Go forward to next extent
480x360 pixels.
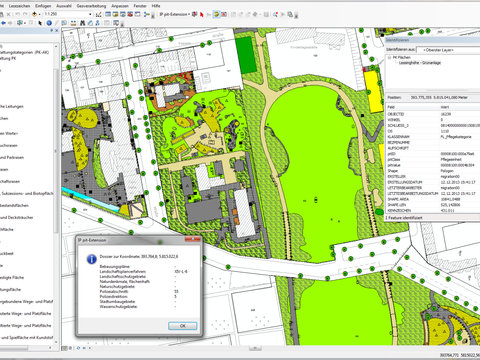10,23
